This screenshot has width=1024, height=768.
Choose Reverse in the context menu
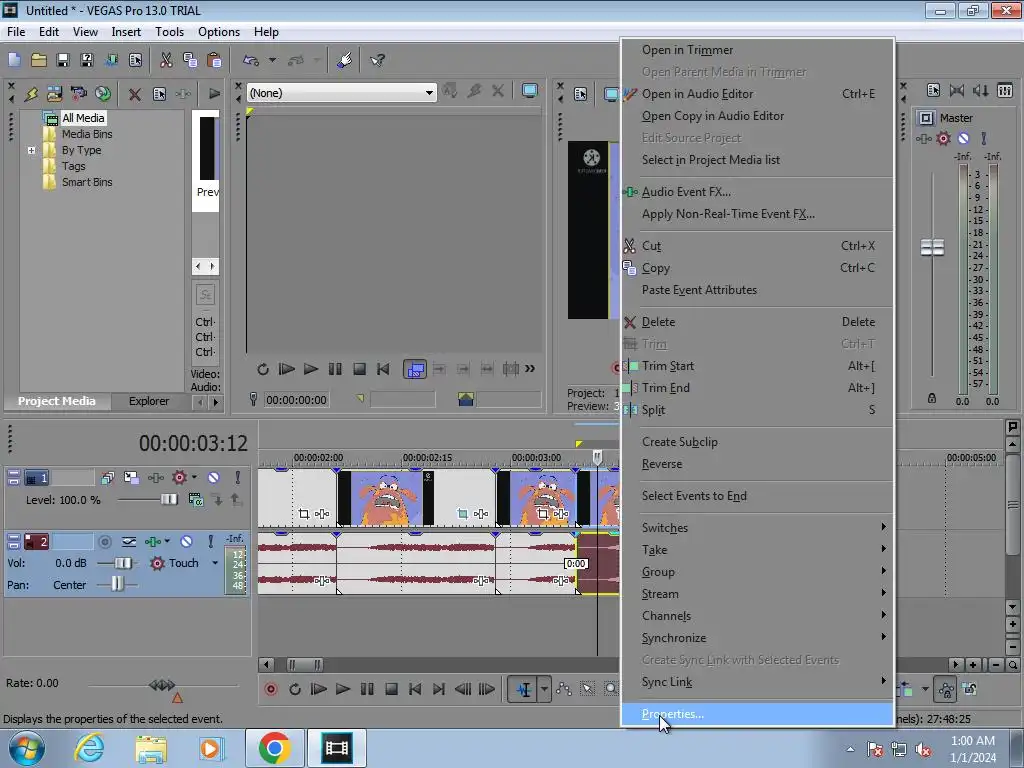click(x=757, y=464)
